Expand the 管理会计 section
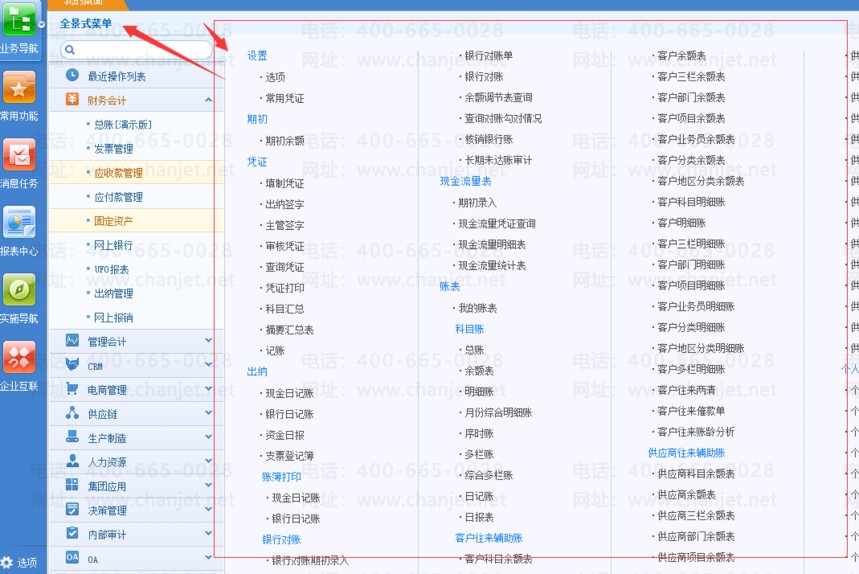This screenshot has height=574, width=859. [x=208, y=341]
